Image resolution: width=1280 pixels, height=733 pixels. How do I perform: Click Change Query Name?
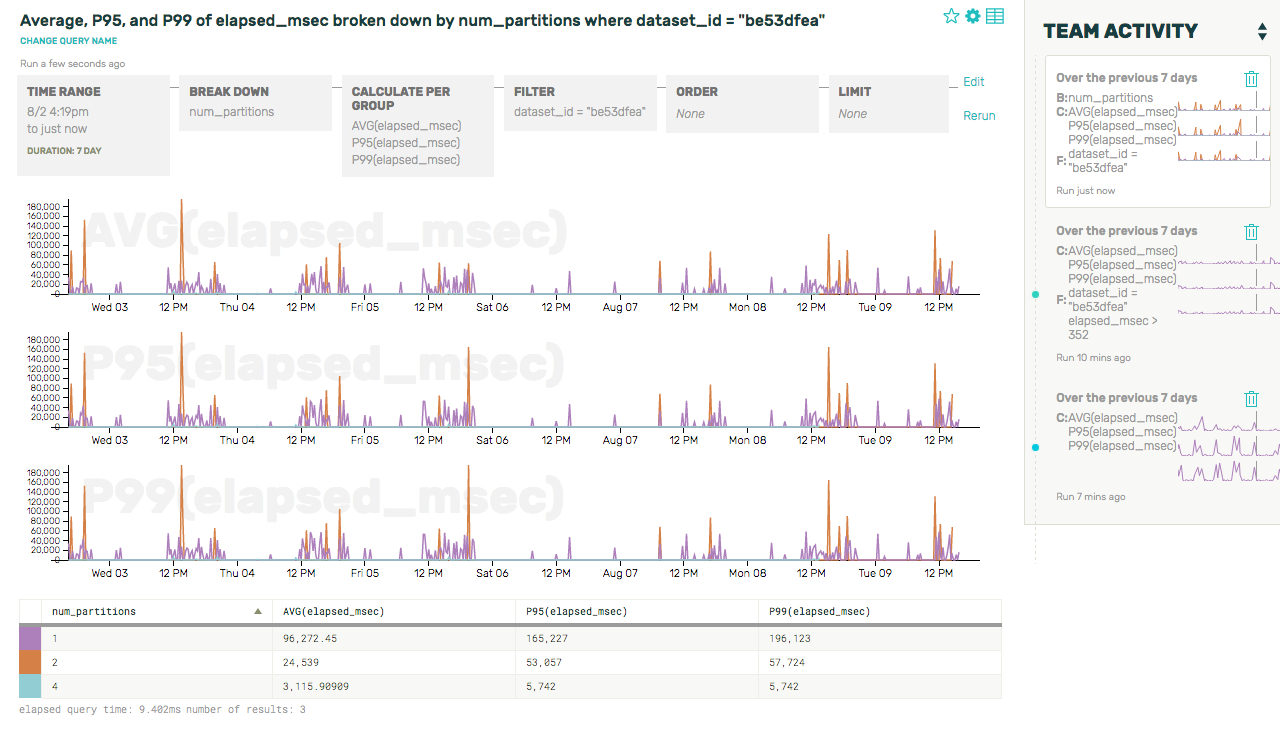(x=68, y=41)
